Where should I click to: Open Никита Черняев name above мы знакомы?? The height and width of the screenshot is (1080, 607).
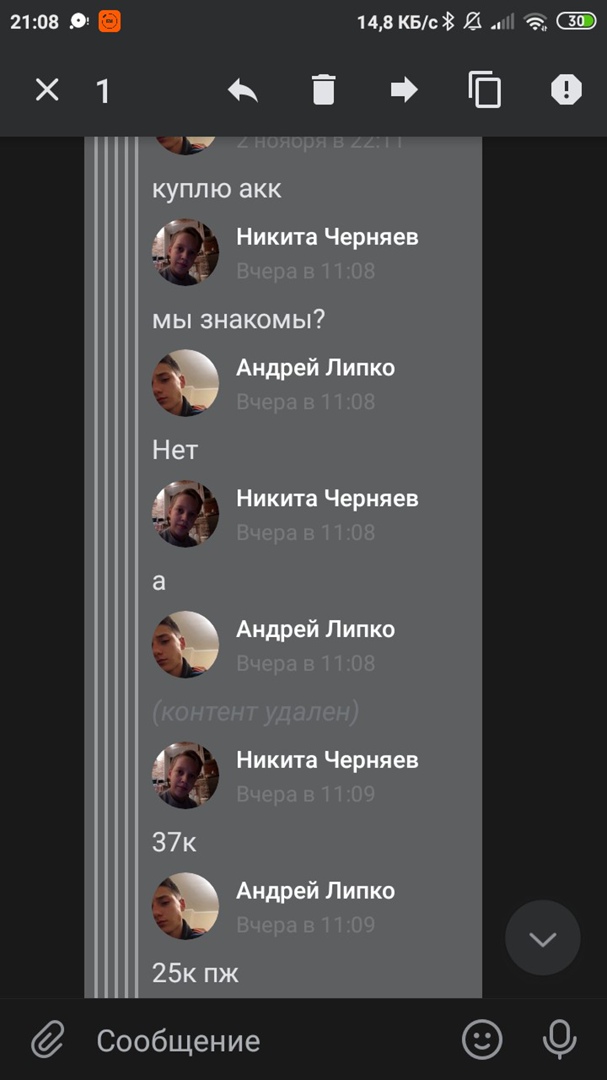coord(327,237)
